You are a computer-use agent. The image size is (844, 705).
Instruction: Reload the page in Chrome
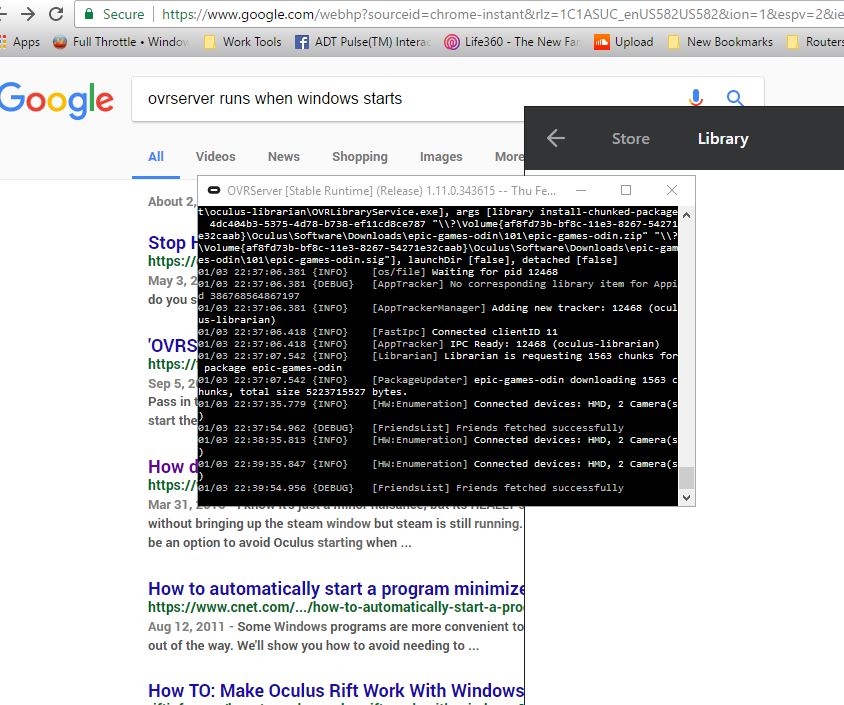click(56, 13)
